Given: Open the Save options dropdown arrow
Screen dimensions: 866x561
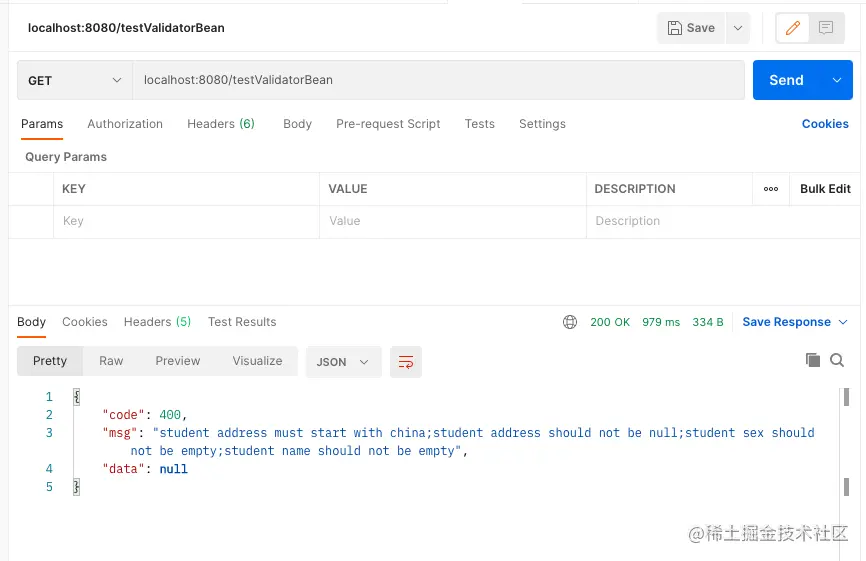Looking at the screenshot, I should click(x=738, y=28).
